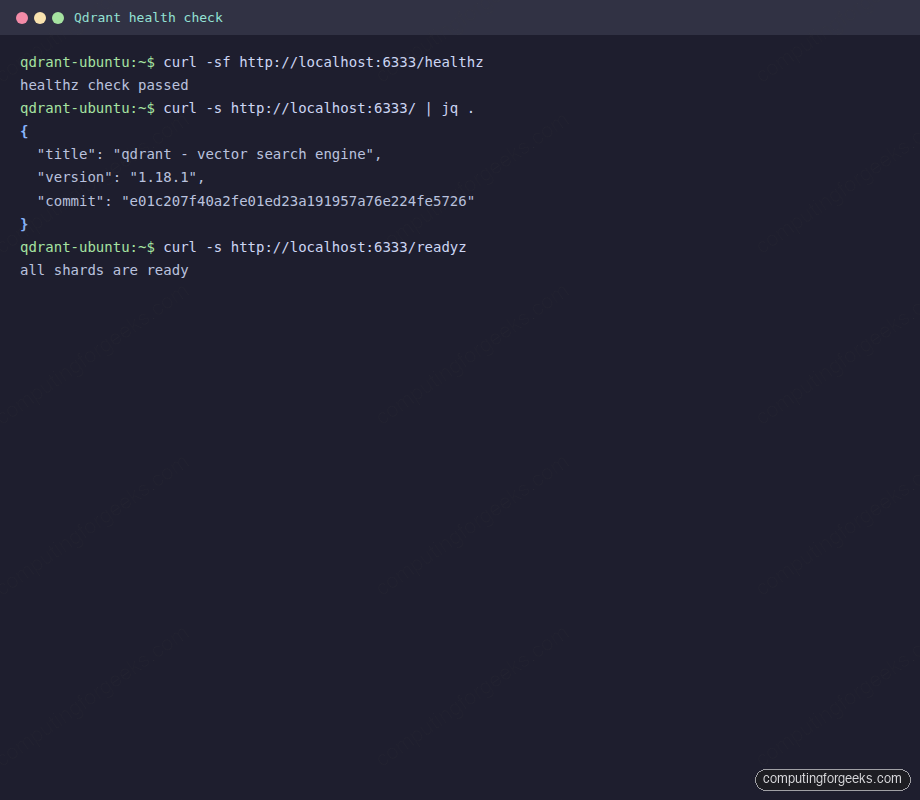This screenshot has height=800, width=920.
Task: Click the curl -sf healthz command line
Action: coord(252,62)
